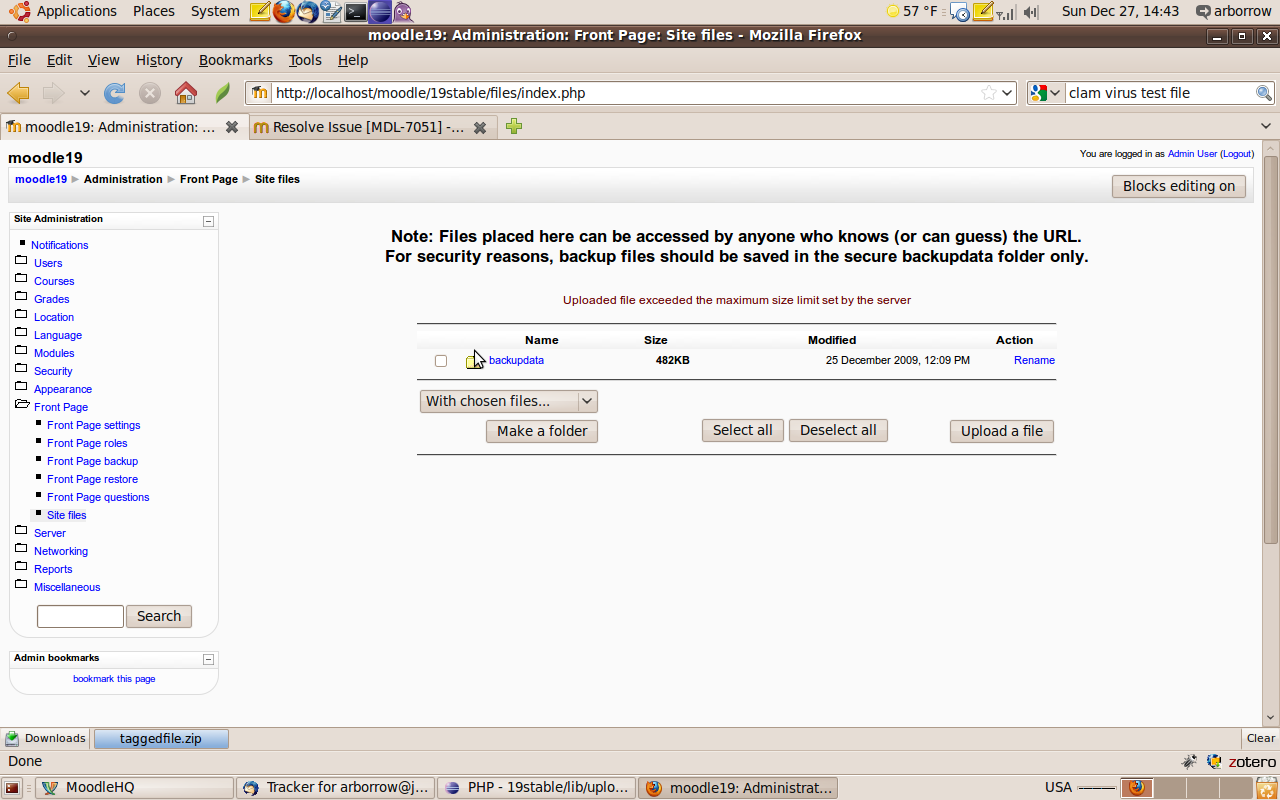
Task: Click the Firebug bug icon in status bar
Action: [x=1189, y=762]
